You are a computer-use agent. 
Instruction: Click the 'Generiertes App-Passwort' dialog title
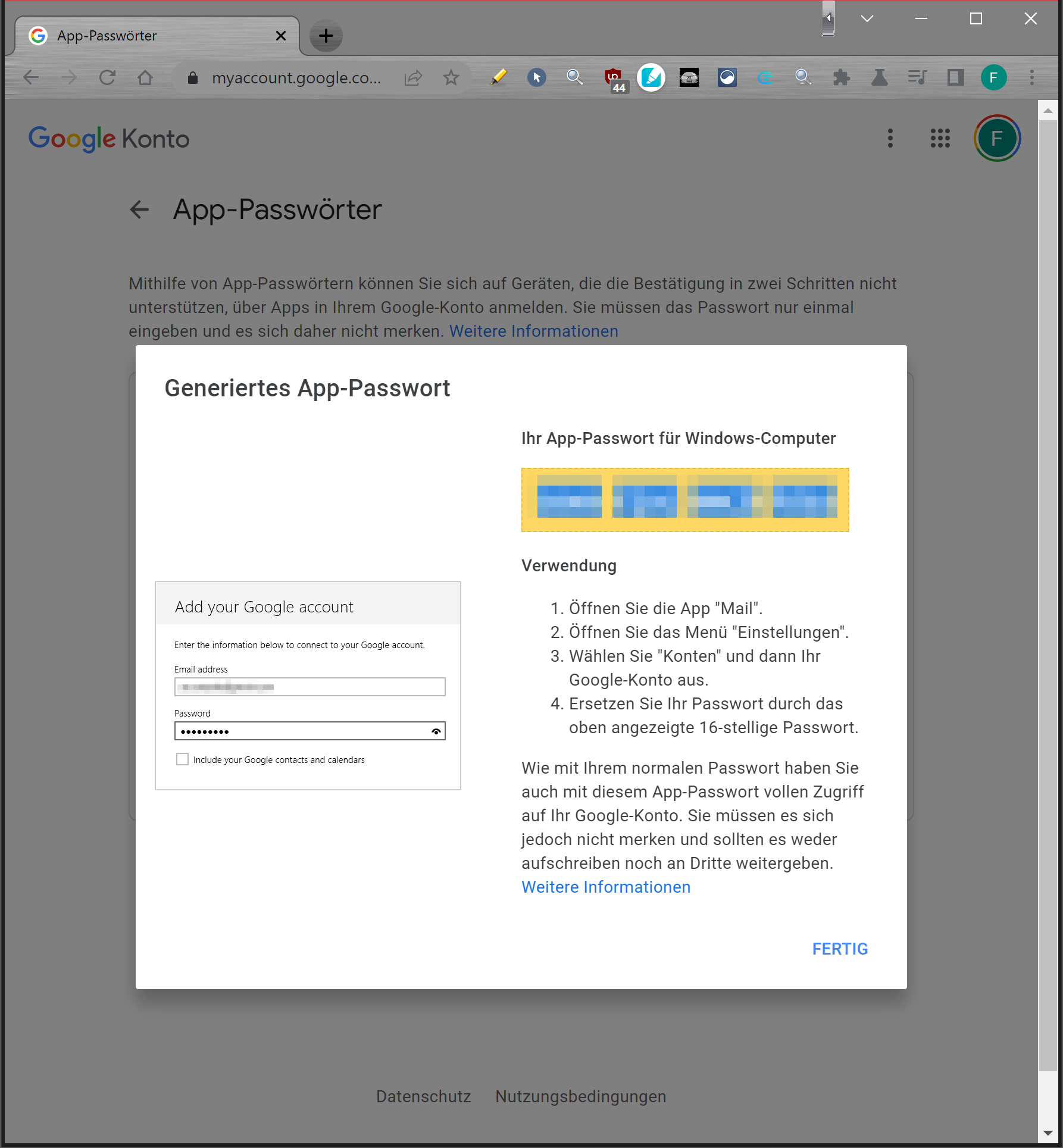pyautogui.click(x=307, y=388)
